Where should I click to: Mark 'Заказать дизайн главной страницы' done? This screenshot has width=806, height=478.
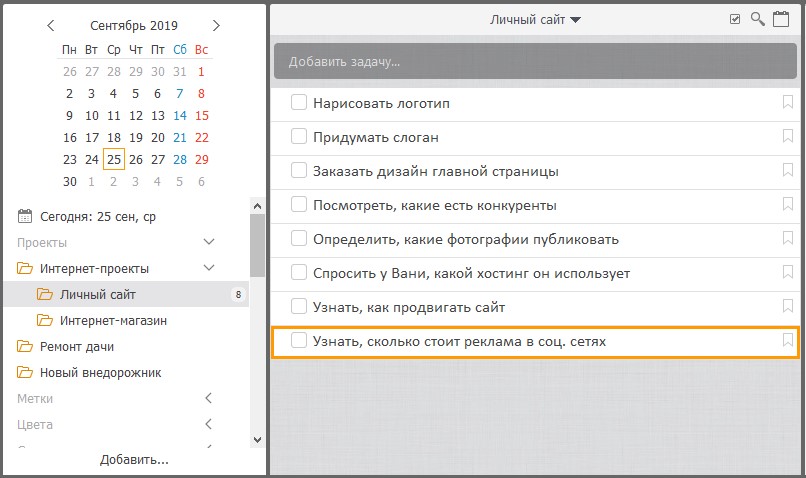[299, 170]
